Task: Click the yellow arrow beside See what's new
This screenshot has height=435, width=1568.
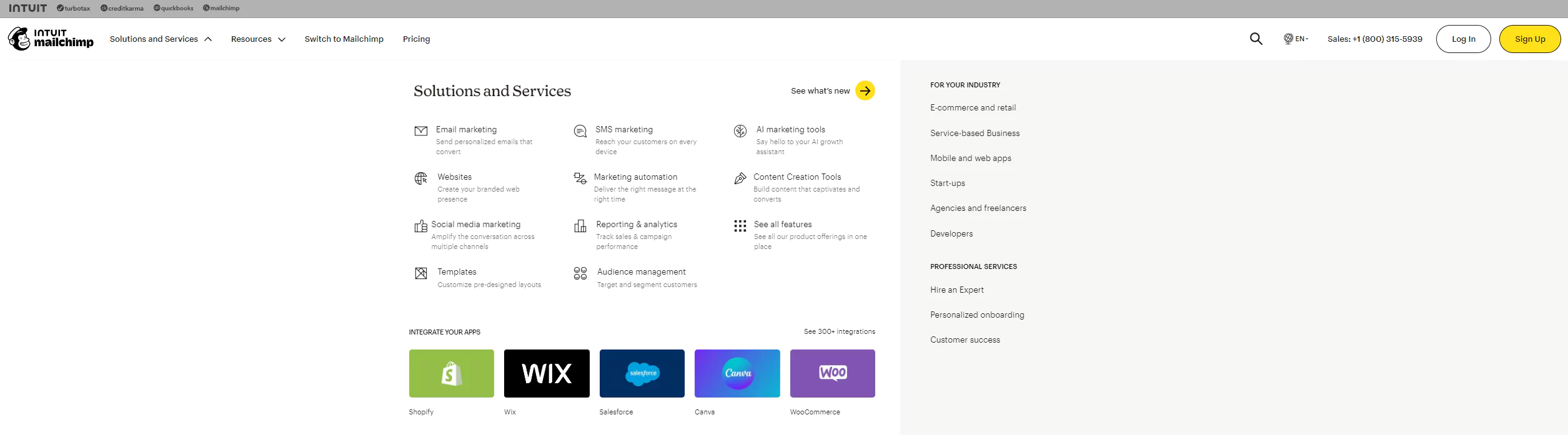Action: [x=865, y=90]
